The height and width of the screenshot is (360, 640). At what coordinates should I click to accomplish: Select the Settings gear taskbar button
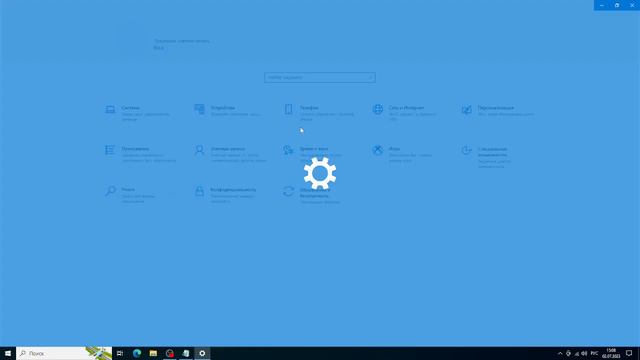[x=202, y=353]
